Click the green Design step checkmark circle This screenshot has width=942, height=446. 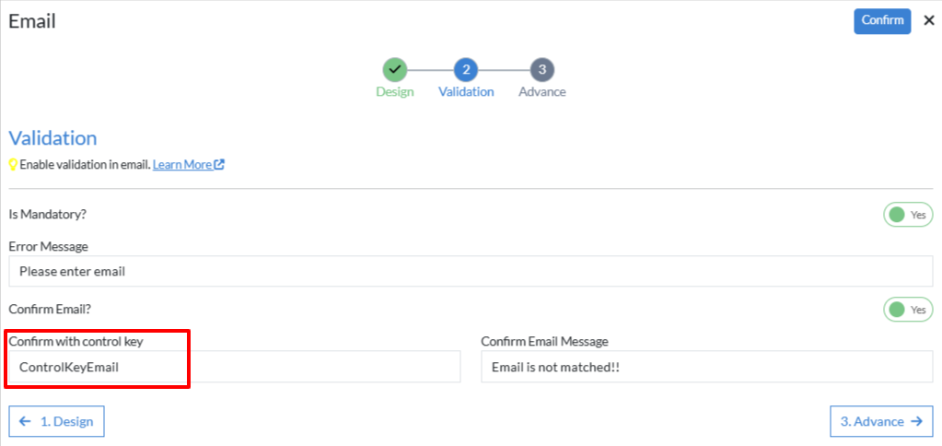click(x=395, y=70)
